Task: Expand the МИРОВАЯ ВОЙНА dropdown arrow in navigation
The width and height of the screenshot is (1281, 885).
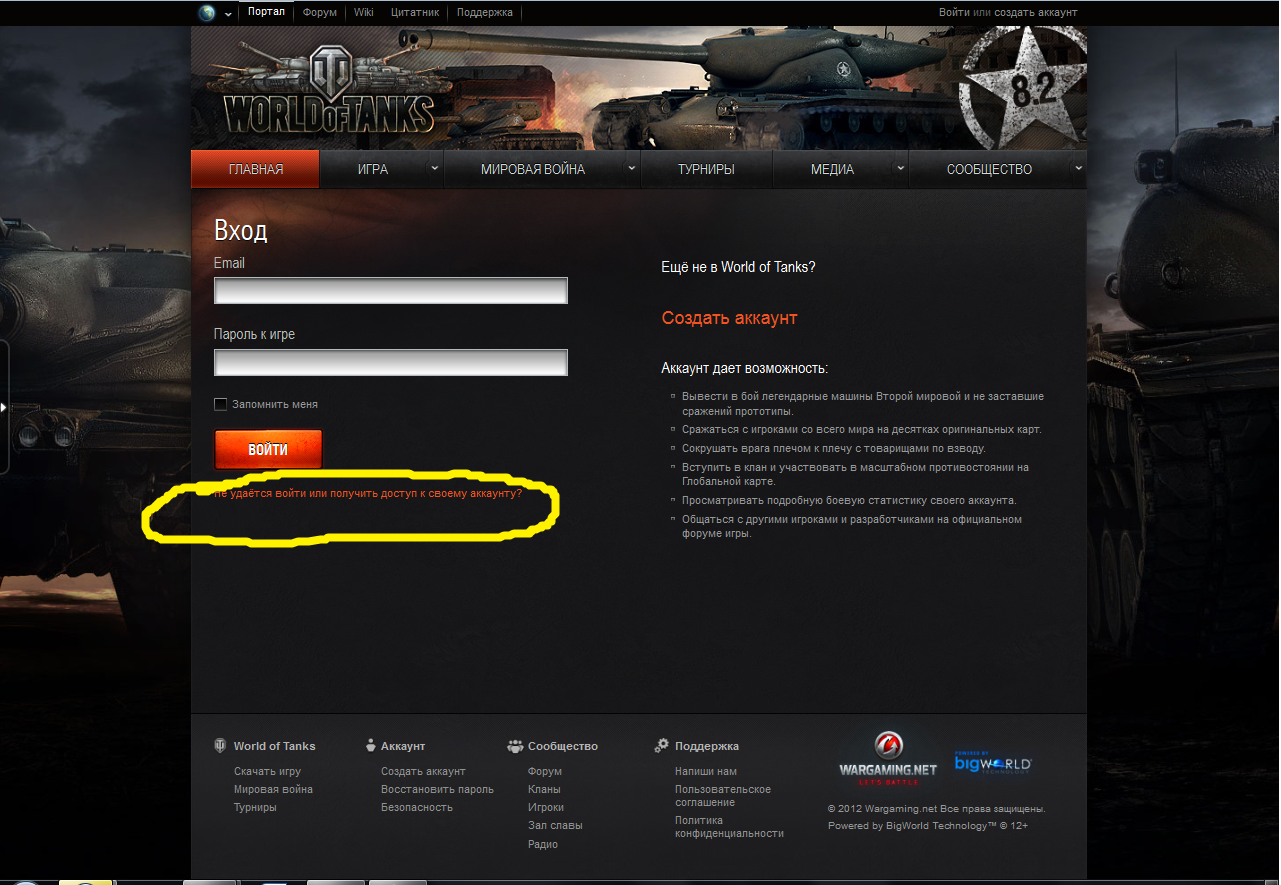Action: click(x=632, y=168)
